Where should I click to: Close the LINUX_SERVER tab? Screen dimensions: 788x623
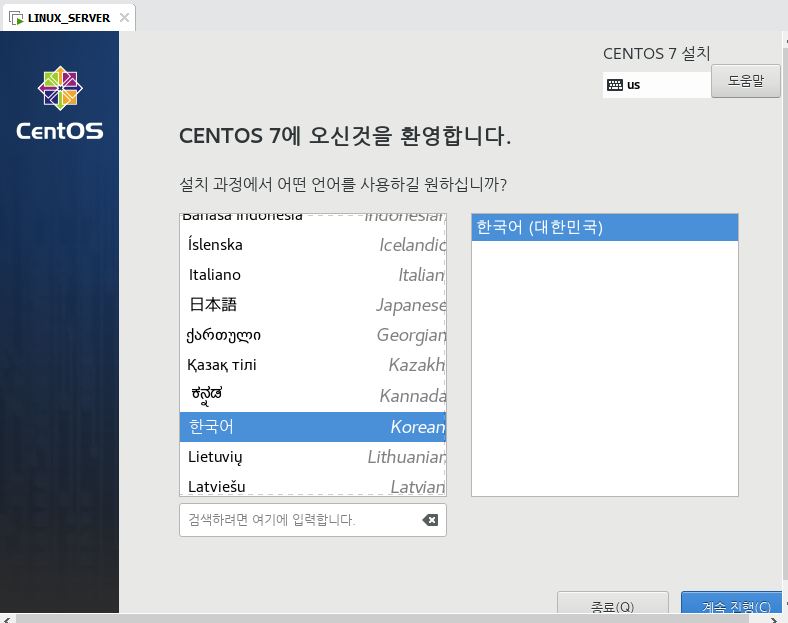[x=125, y=18]
